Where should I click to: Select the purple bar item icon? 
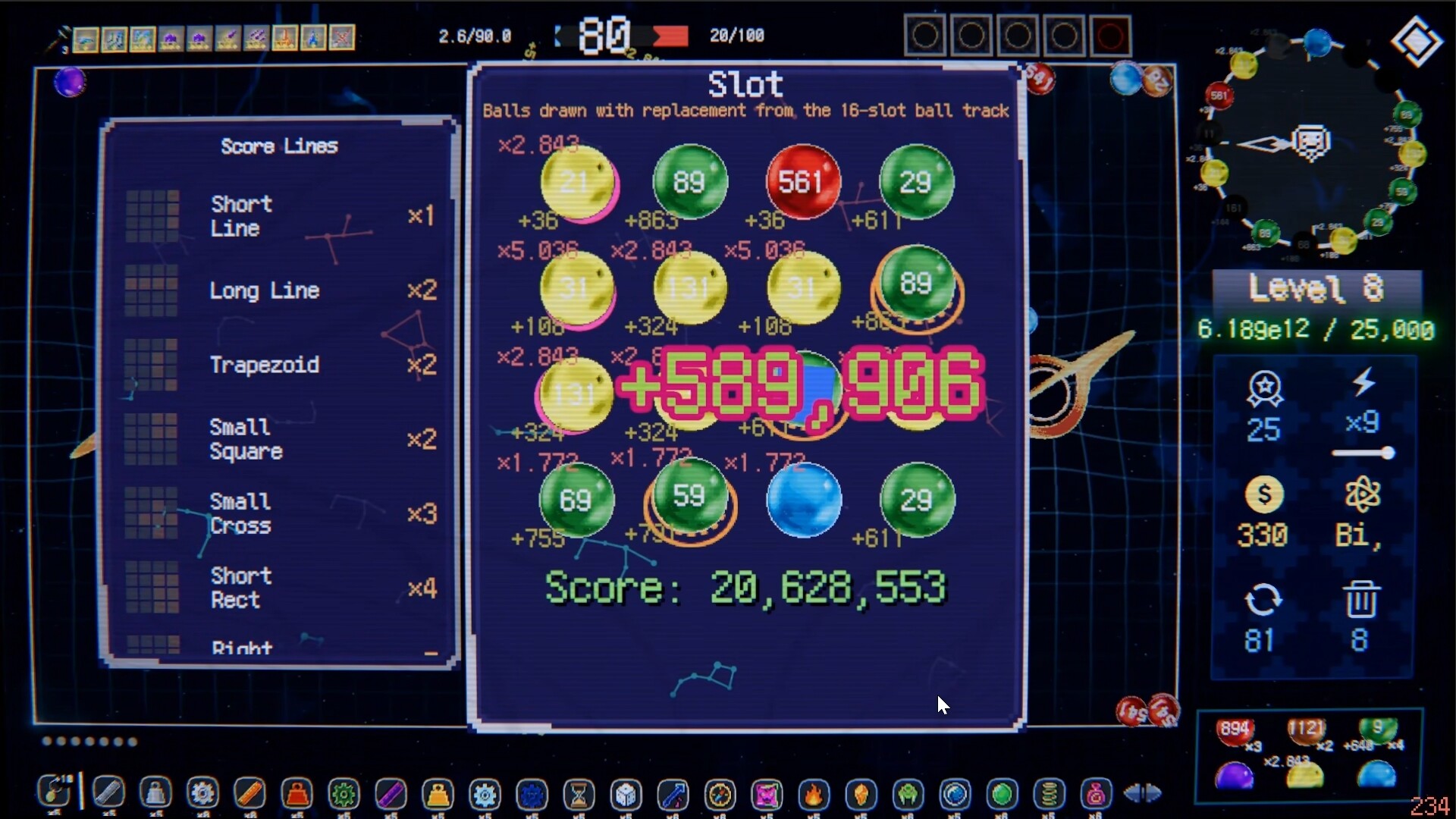coord(391,794)
